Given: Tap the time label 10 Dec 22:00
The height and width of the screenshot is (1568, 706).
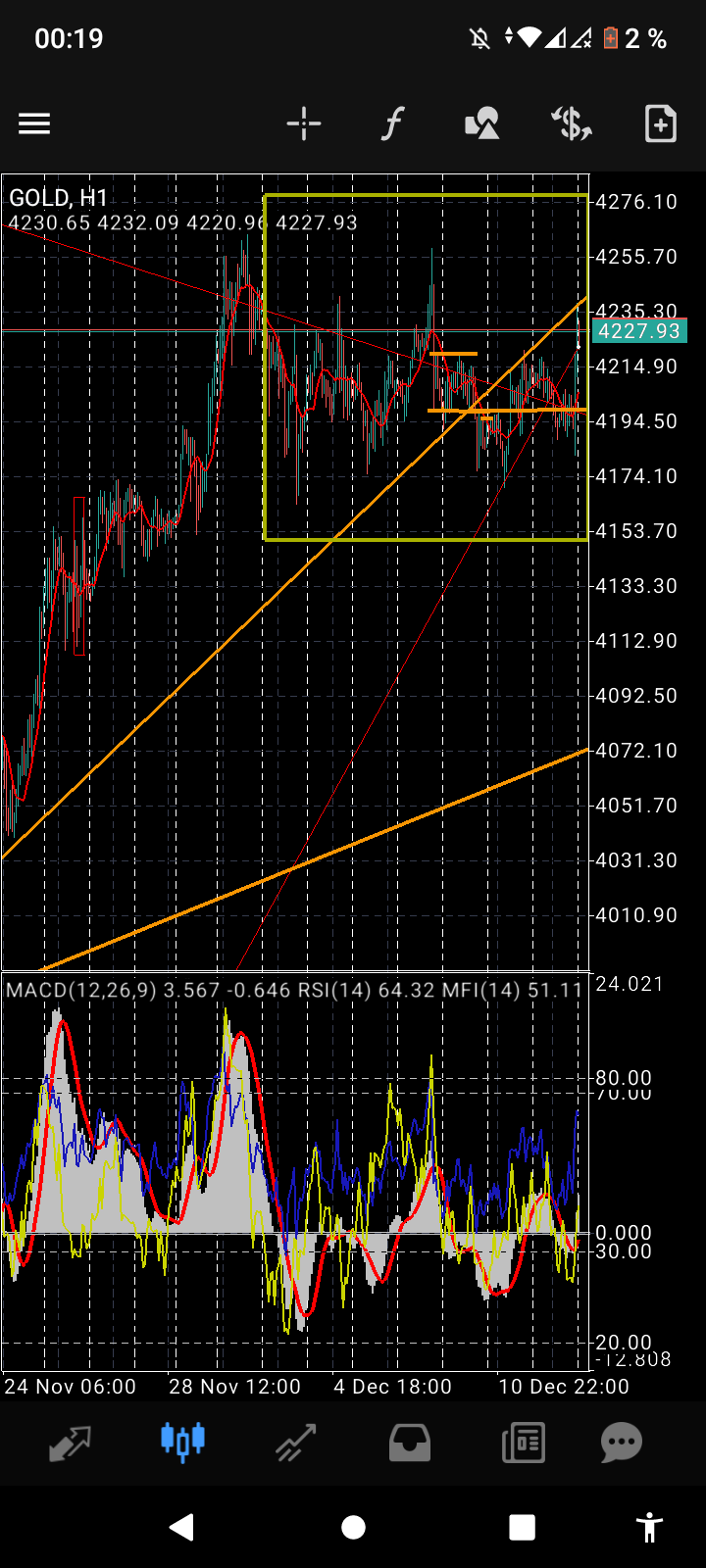Looking at the screenshot, I should (x=563, y=1387).
